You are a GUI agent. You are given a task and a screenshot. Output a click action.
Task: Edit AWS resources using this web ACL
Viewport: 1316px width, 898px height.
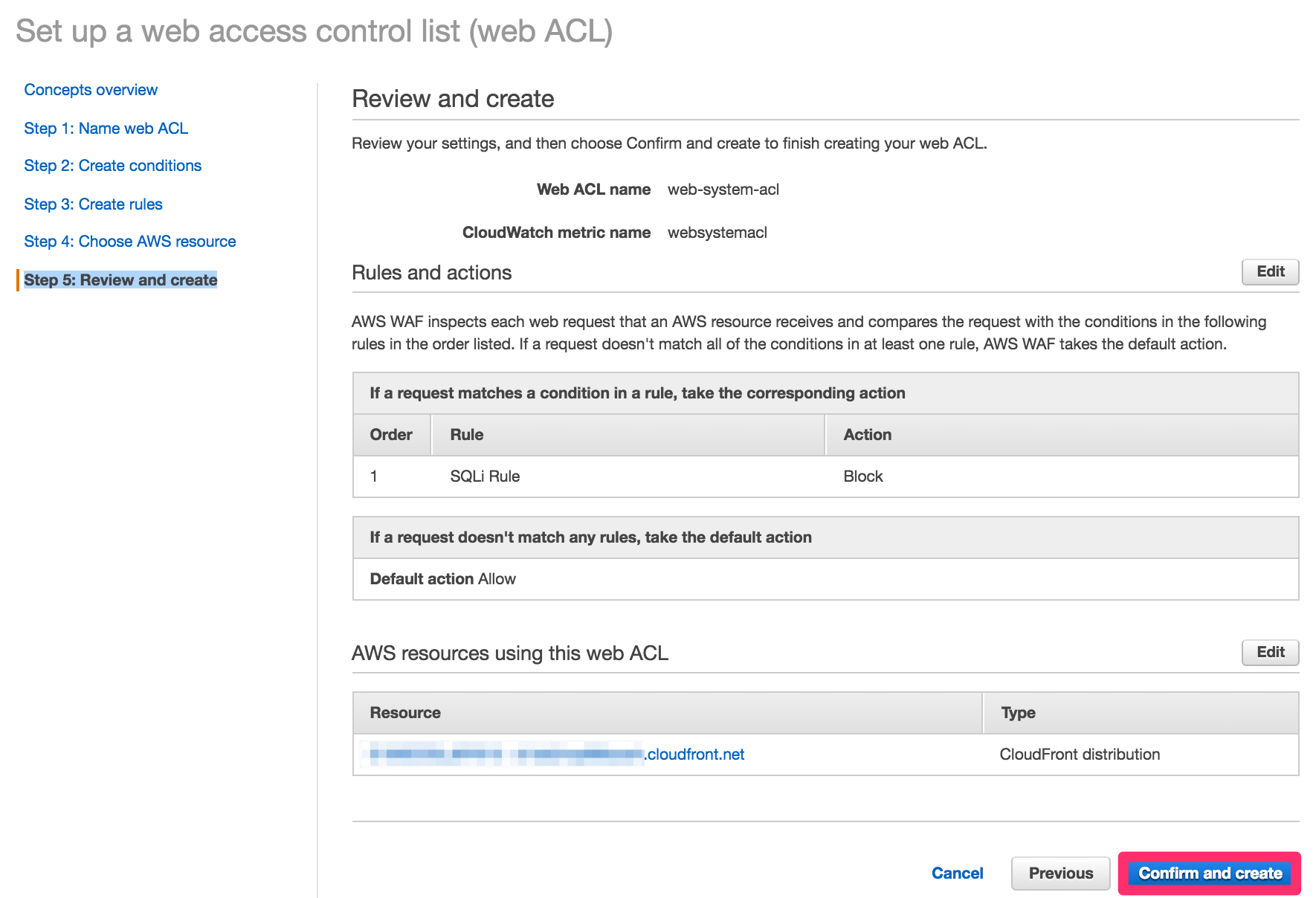pyautogui.click(x=1269, y=652)
